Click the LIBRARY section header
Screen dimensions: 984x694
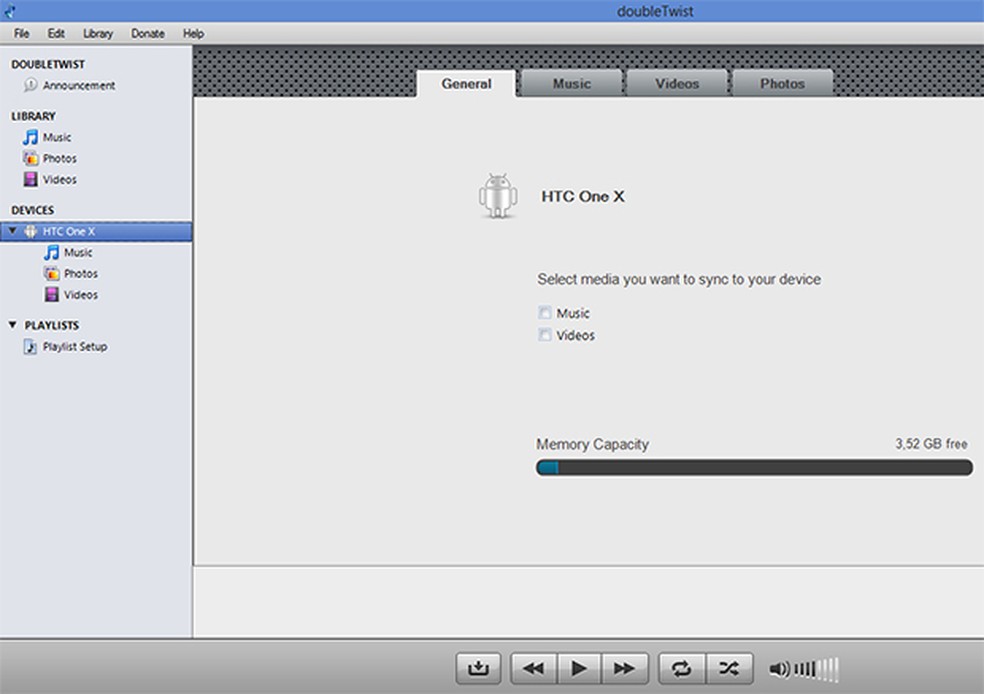coord(33,116)
